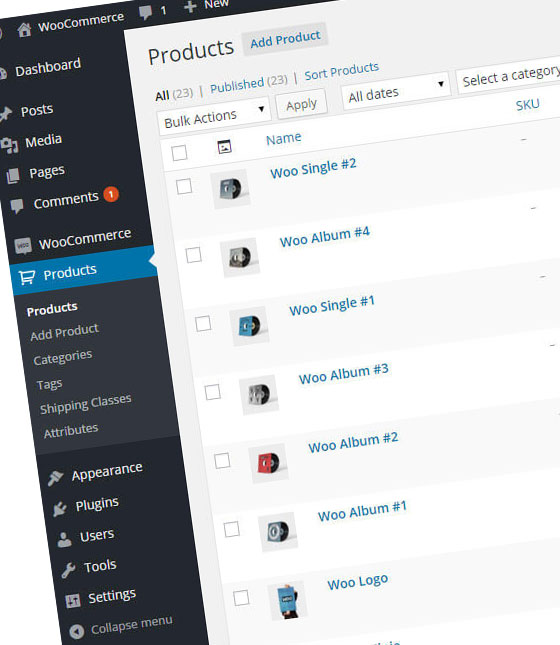Click the image column header icon

(x=224, y=147)
